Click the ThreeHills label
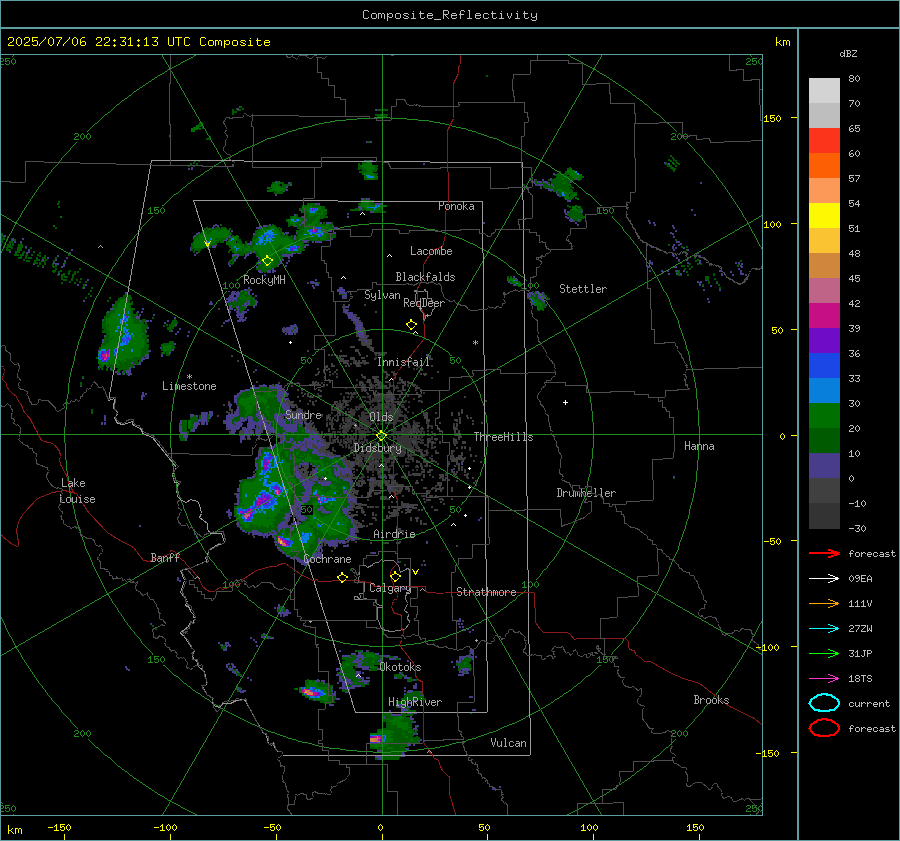Screen dimensions: 900x841 pyautogui.click(x=503, y=437)
